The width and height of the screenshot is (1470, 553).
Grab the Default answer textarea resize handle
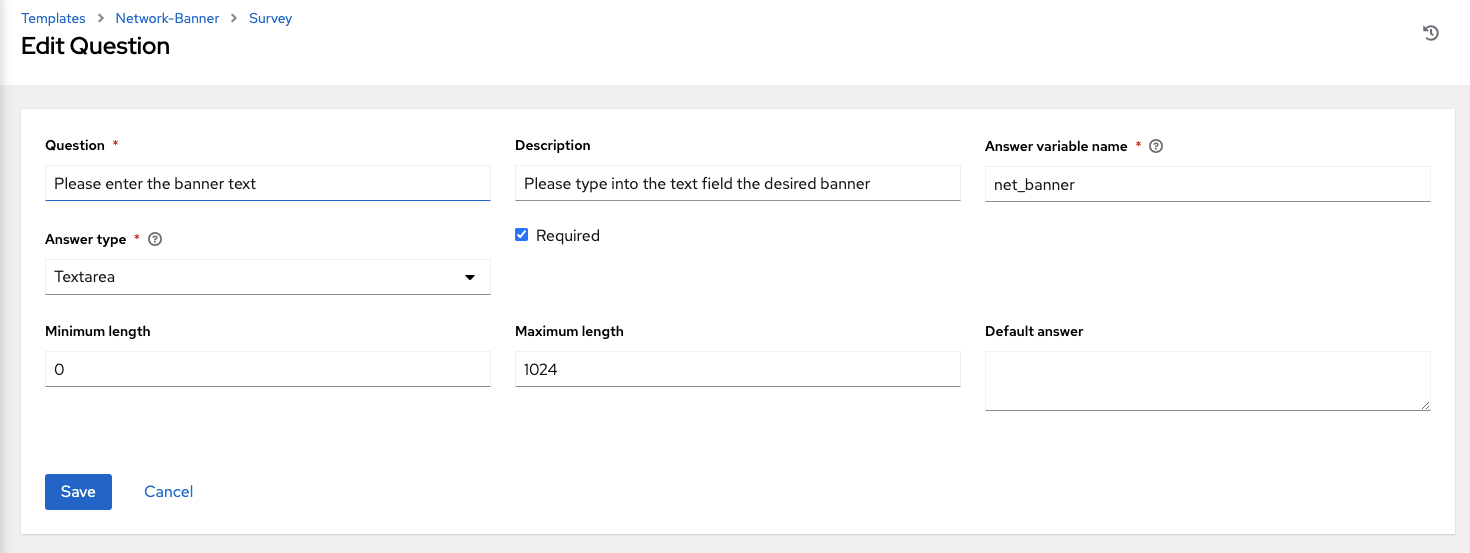1424,404
